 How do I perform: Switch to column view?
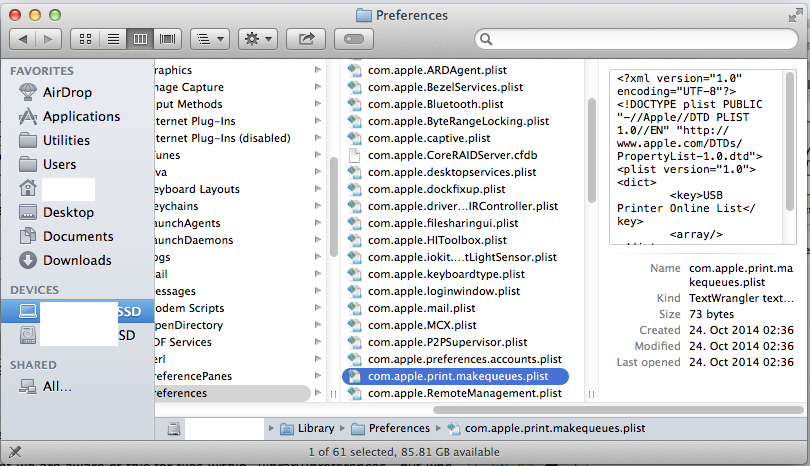[140, 39]
